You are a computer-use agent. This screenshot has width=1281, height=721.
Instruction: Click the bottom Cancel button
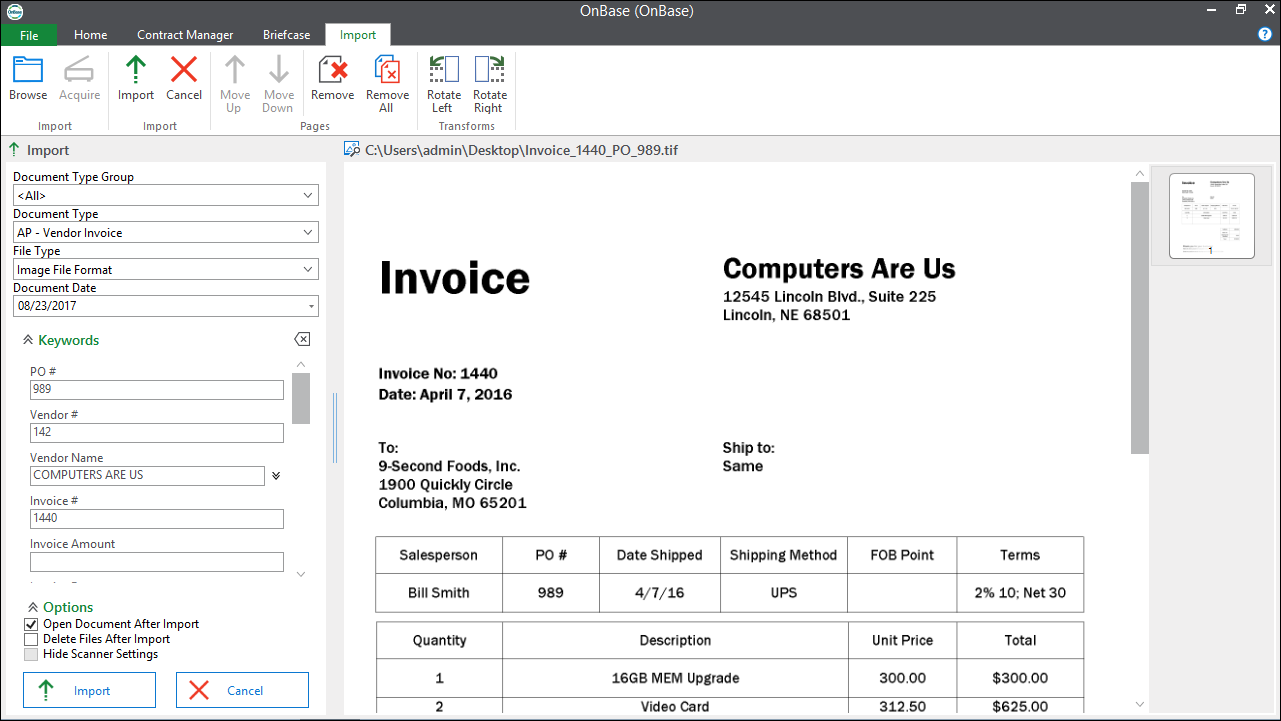[242, 690]
